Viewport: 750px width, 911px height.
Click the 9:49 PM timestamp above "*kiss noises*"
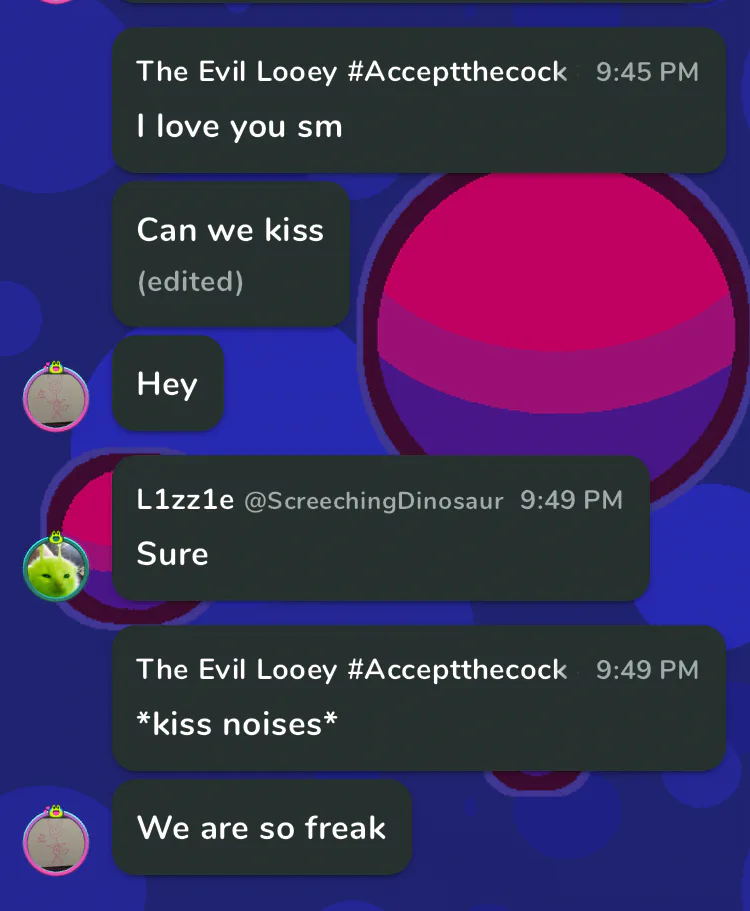[x=647, y=670]
